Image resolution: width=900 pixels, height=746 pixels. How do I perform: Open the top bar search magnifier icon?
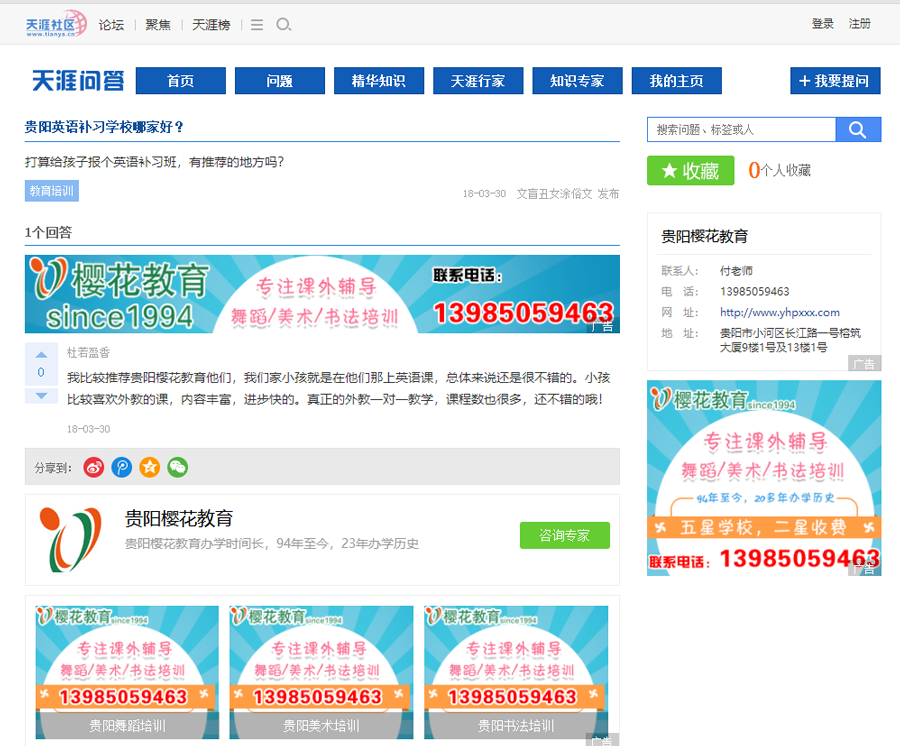284,25
